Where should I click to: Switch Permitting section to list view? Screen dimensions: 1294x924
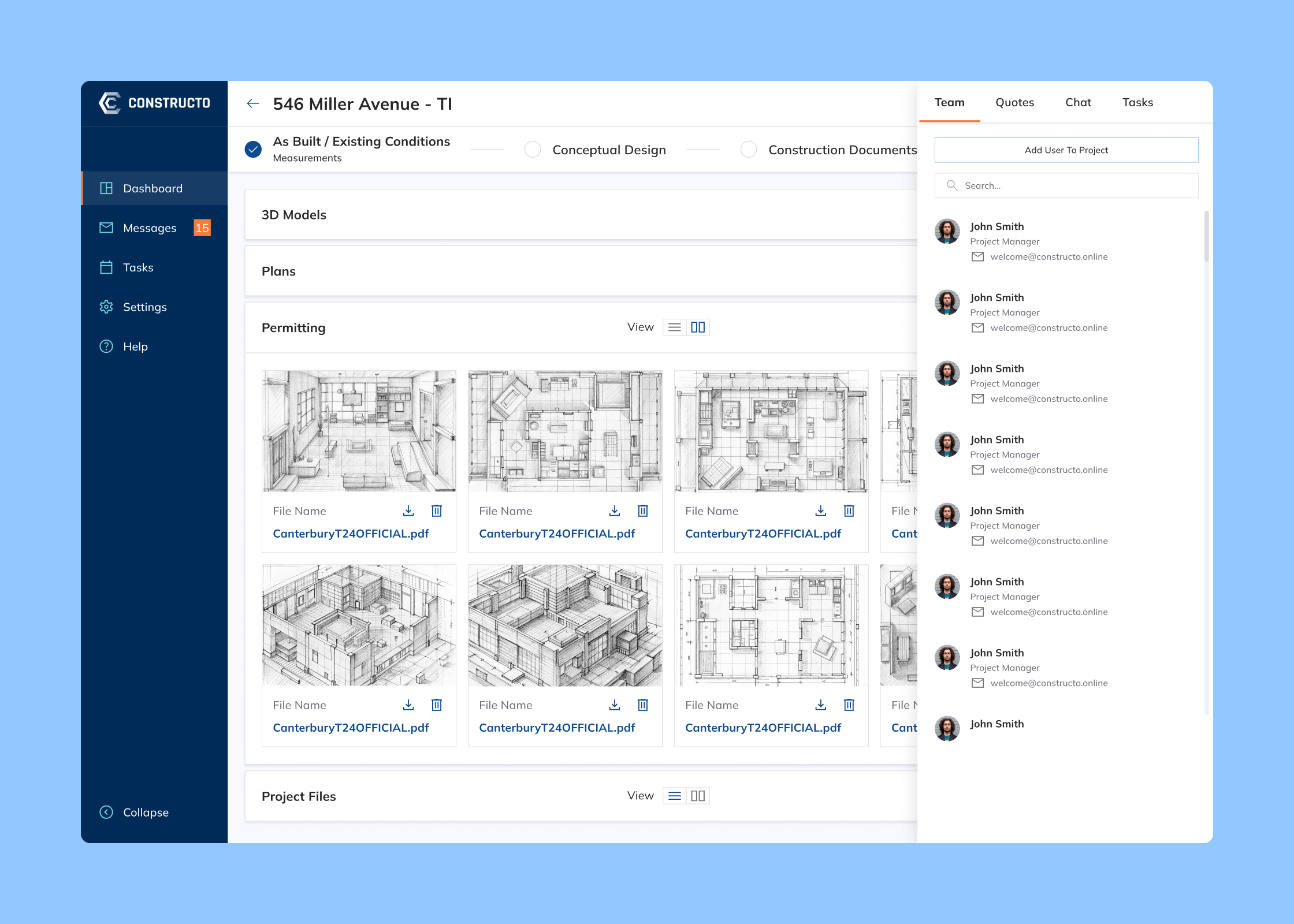click(674, 327)
